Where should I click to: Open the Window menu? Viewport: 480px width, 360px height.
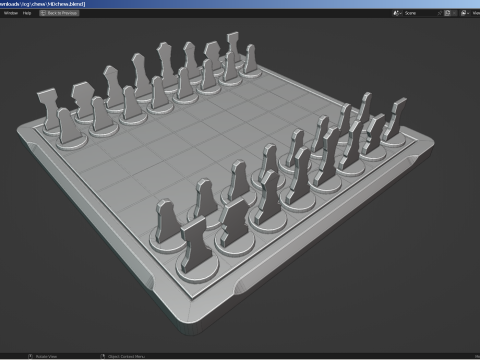[11, 13]
